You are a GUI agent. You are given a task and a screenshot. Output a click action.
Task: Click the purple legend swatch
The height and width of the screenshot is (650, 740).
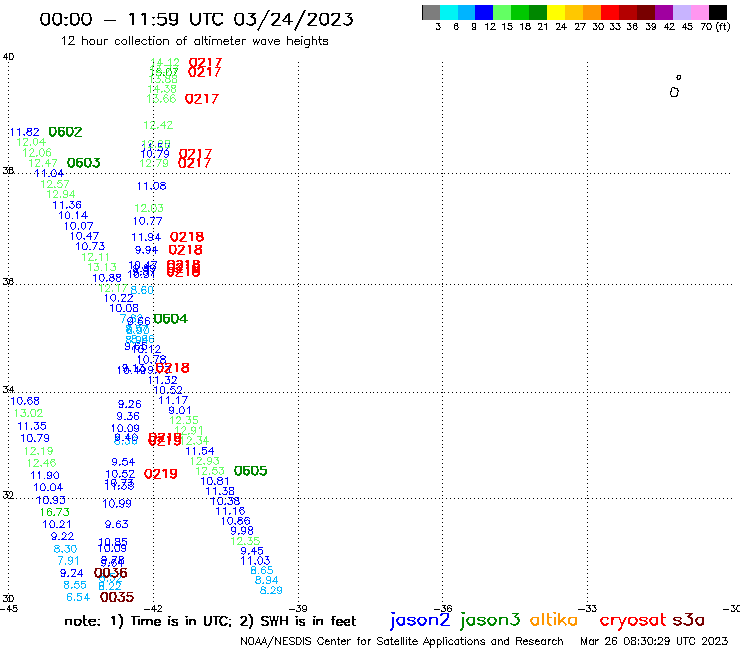click(664, 12)
